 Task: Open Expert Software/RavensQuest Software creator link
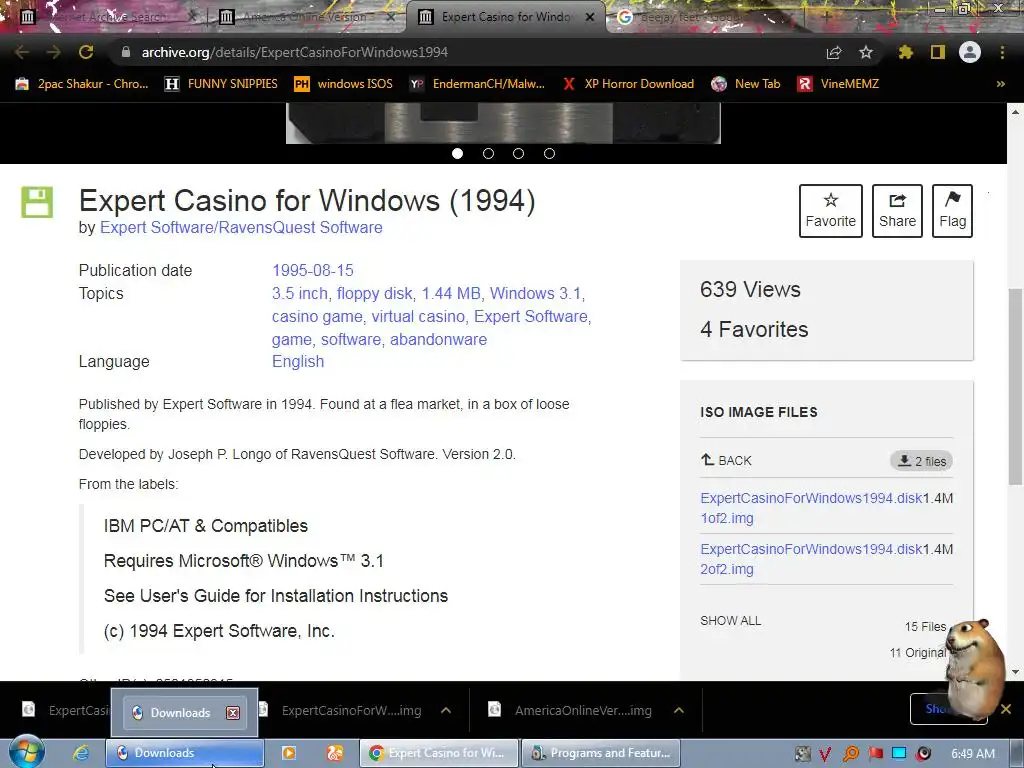point(241,227)
